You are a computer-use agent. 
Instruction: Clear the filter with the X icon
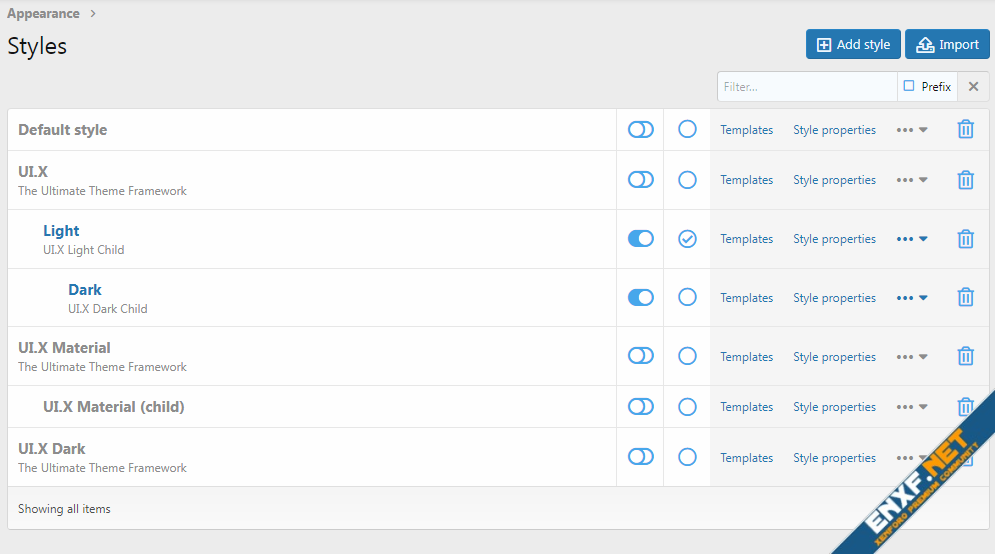[x=973, y=87]
